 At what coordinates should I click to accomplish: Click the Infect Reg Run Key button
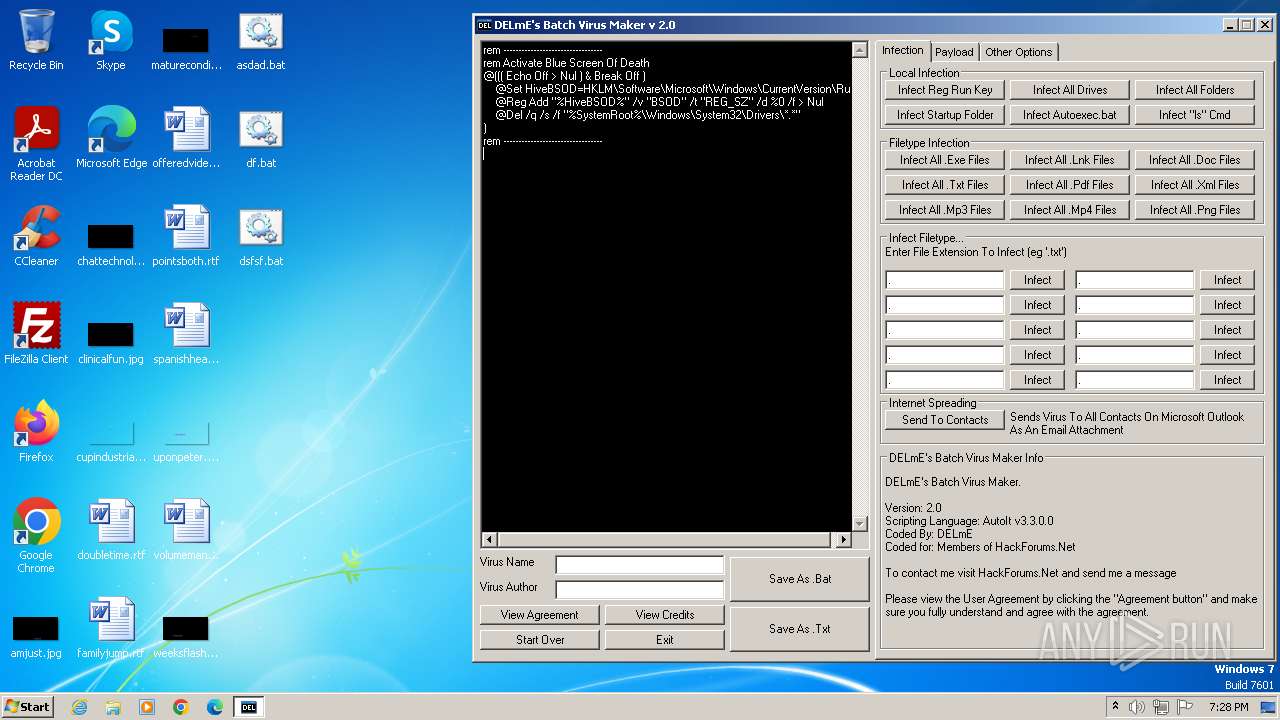945,90
